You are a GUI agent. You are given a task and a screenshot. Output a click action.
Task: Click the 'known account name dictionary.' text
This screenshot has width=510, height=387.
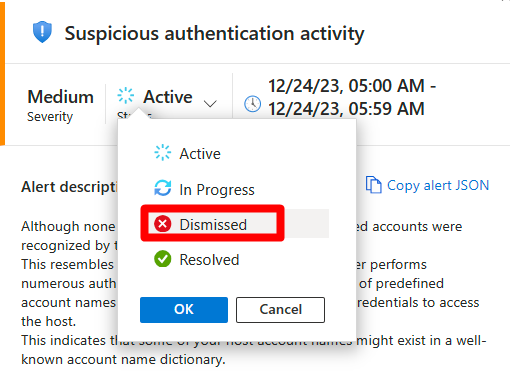[x=123, y=360]
